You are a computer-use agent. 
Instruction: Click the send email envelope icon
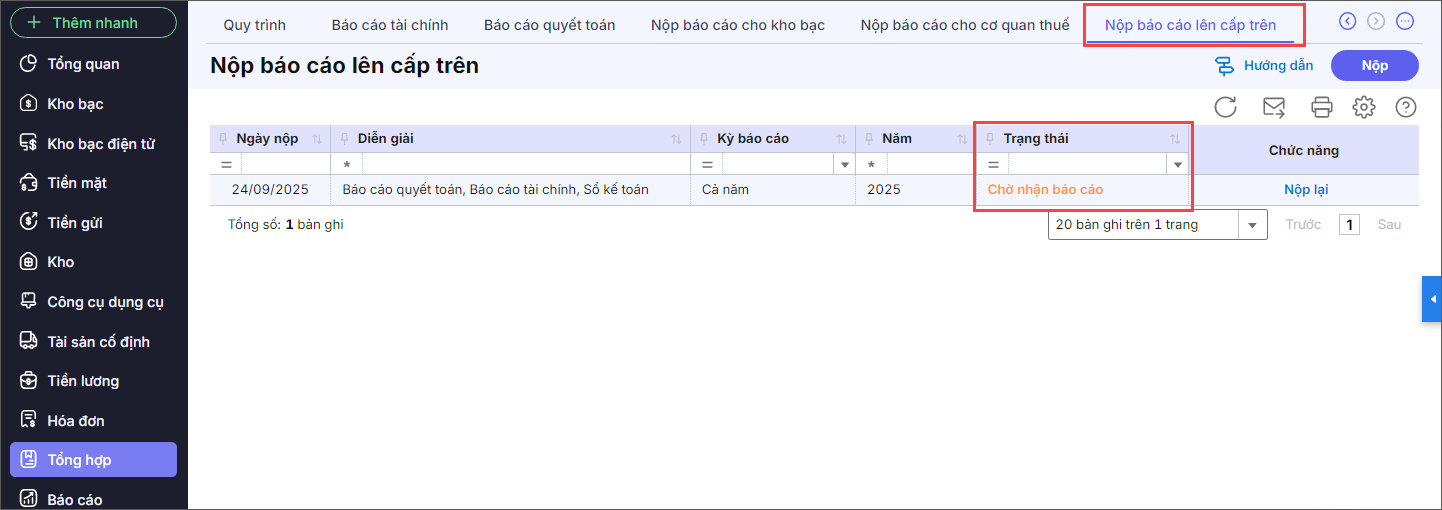click(x=1274, y=107)
